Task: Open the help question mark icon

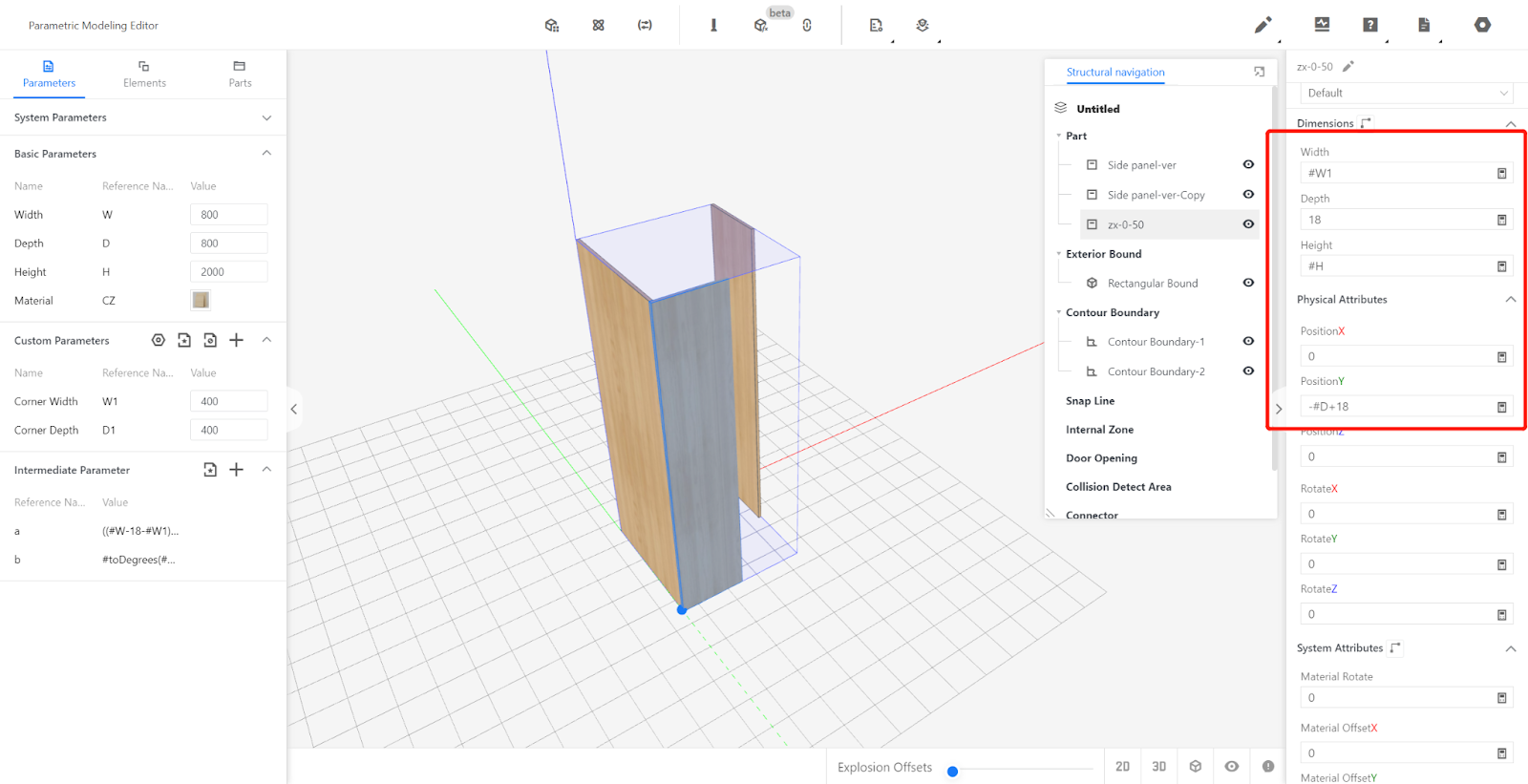Action: (1370, 25)
